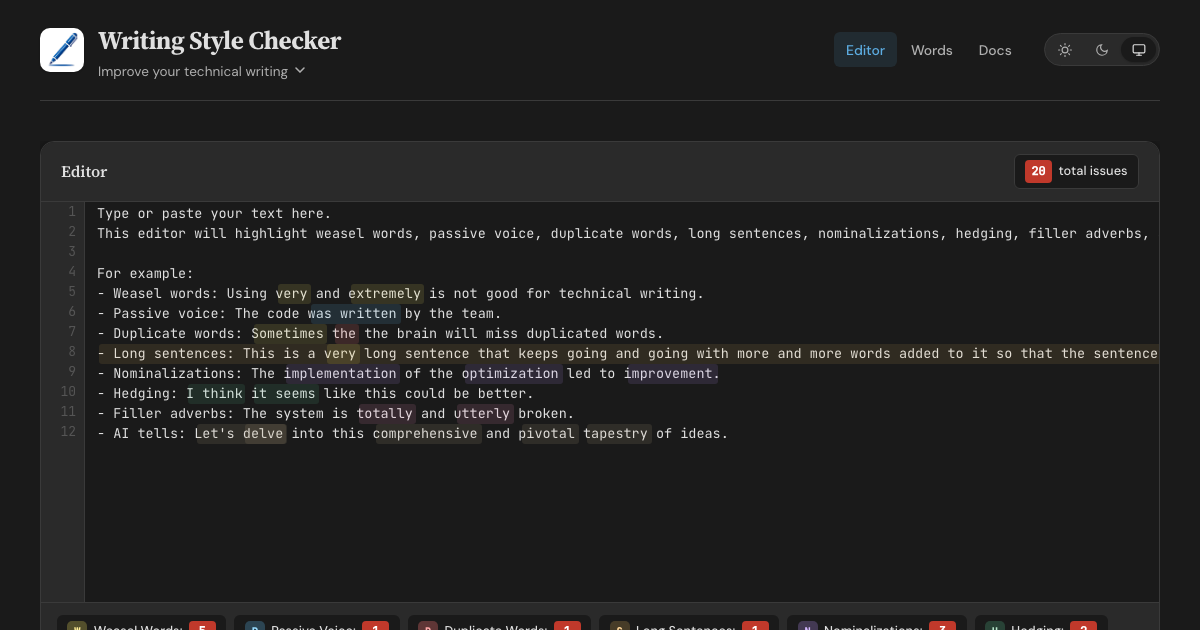Viewport: 1200px width, 630px height.
Task: Select system theme monitor icon
Action: click(1138, 50)
